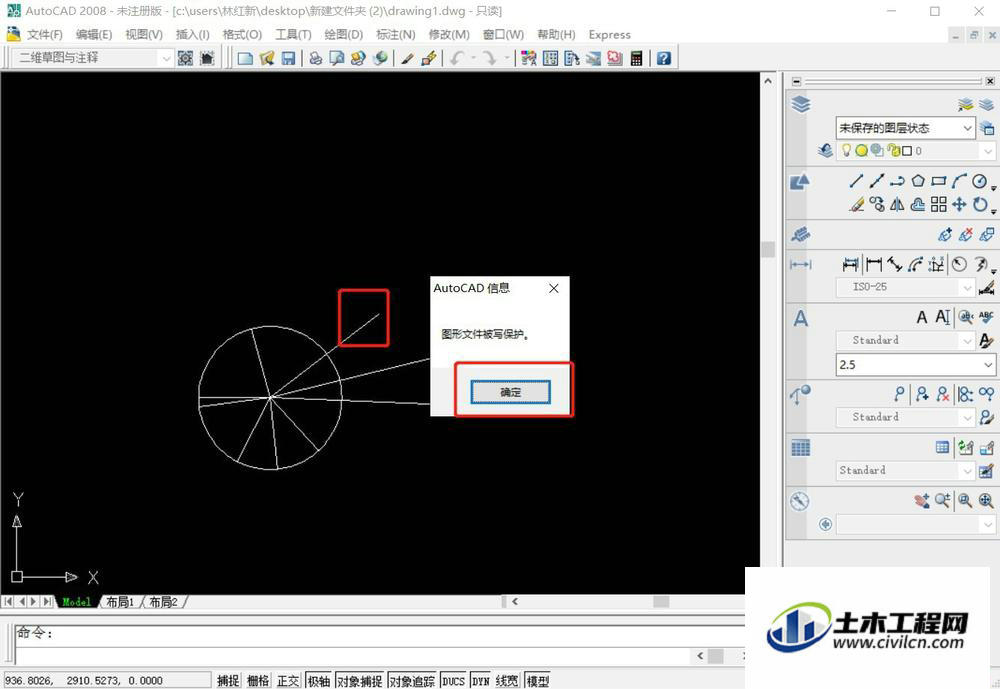Click the Redo arrow icon

489,59
